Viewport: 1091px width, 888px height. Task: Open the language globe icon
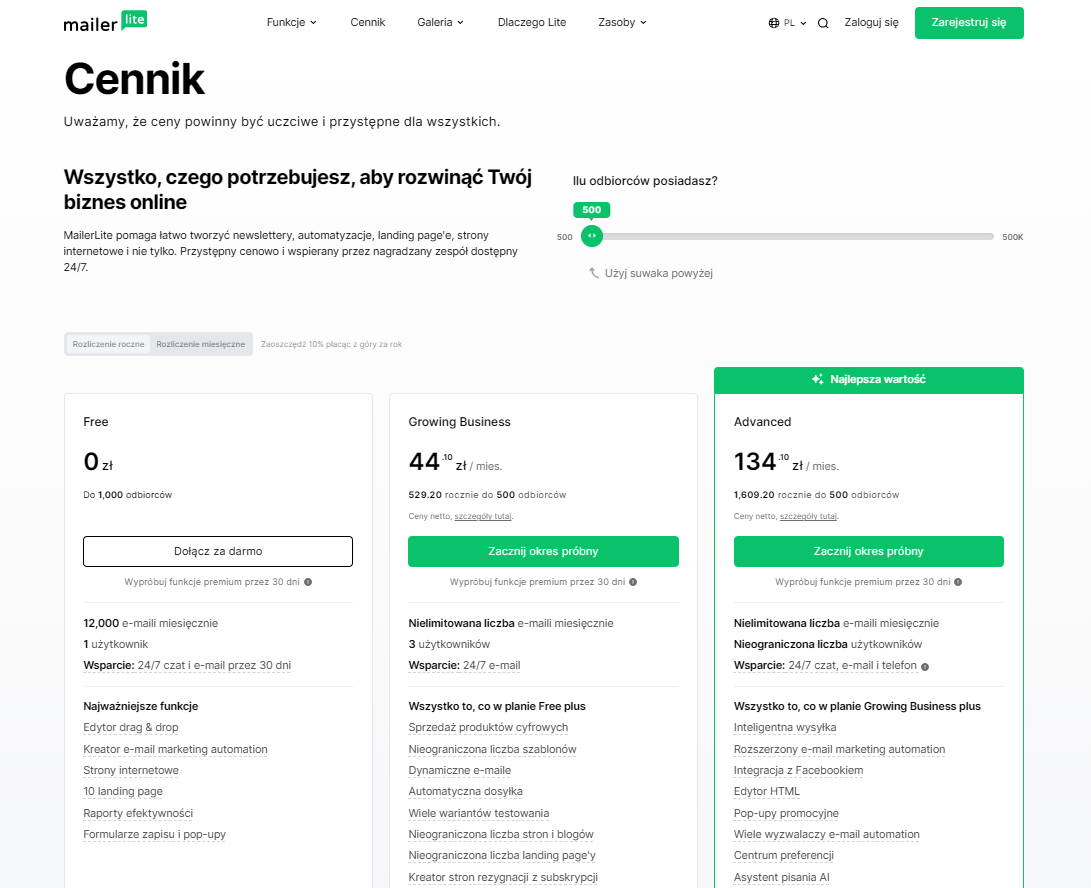click(772, 22)
